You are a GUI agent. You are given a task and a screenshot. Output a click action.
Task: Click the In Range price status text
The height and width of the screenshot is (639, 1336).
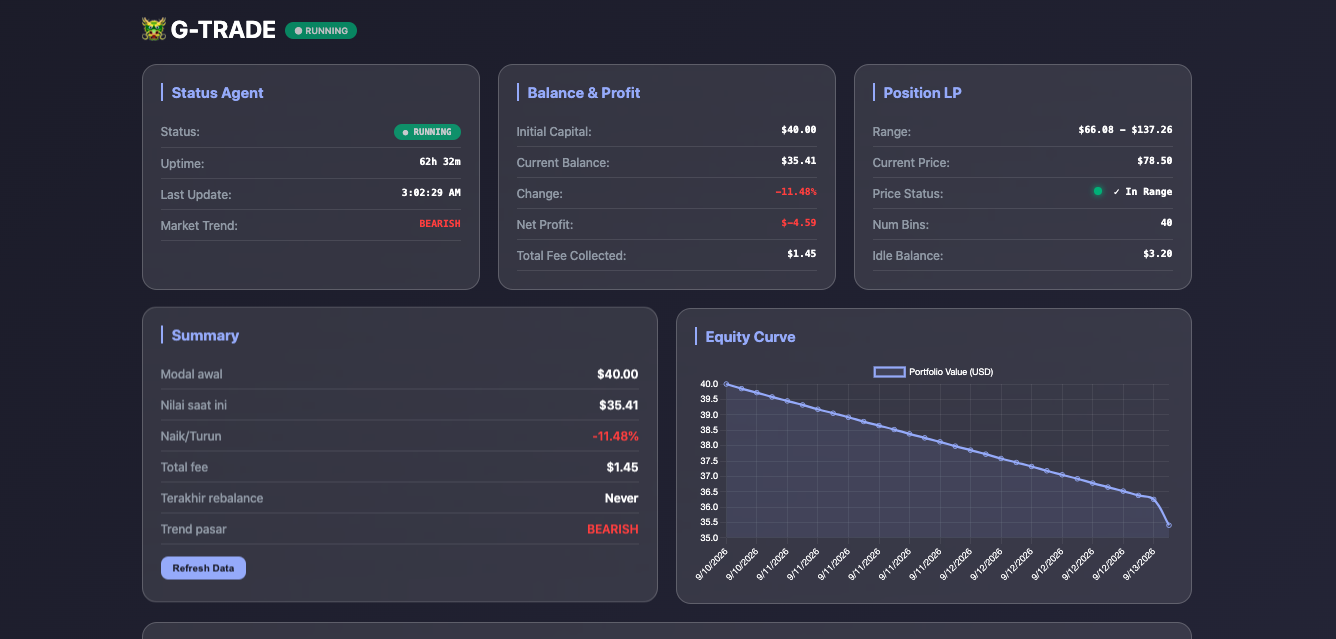(x=1143, y=192)
